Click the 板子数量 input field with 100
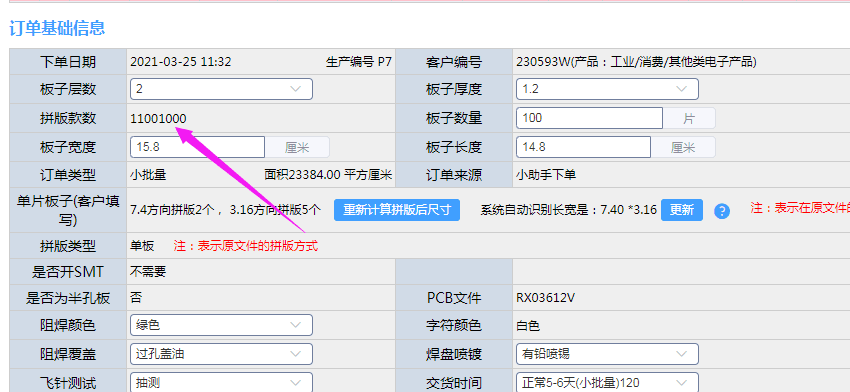Screen dimensions: 850x392 tap(589, 118)
